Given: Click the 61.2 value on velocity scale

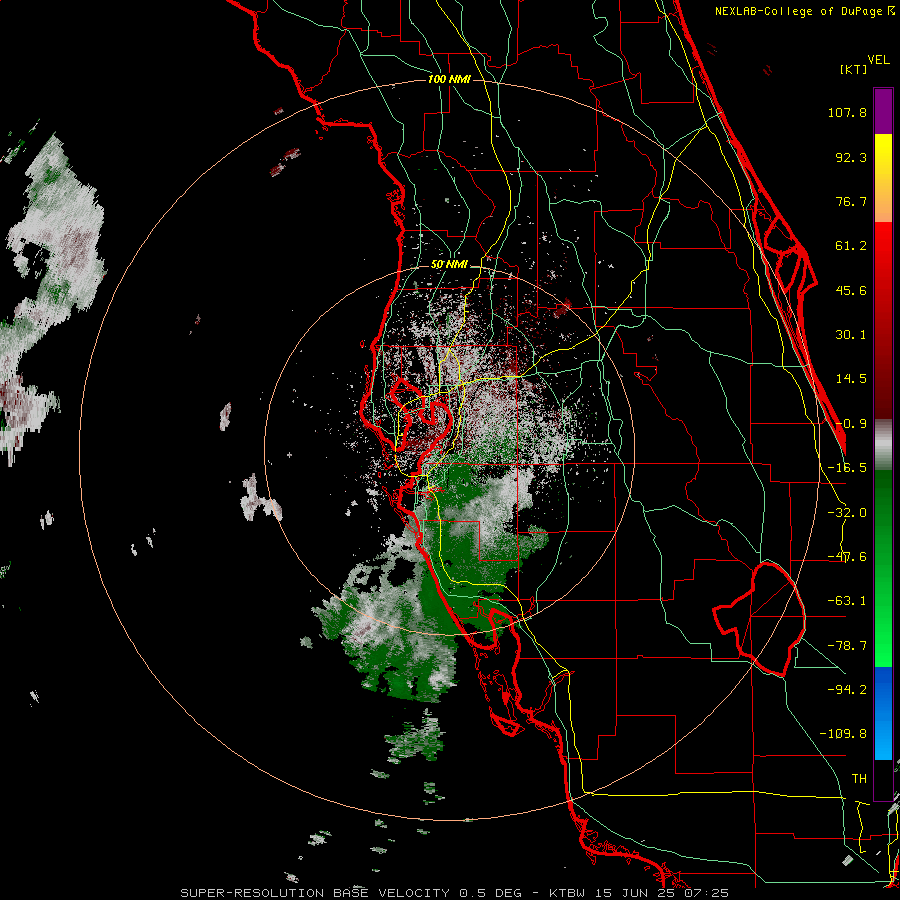Looking at the screenshot, I should 851,246.
